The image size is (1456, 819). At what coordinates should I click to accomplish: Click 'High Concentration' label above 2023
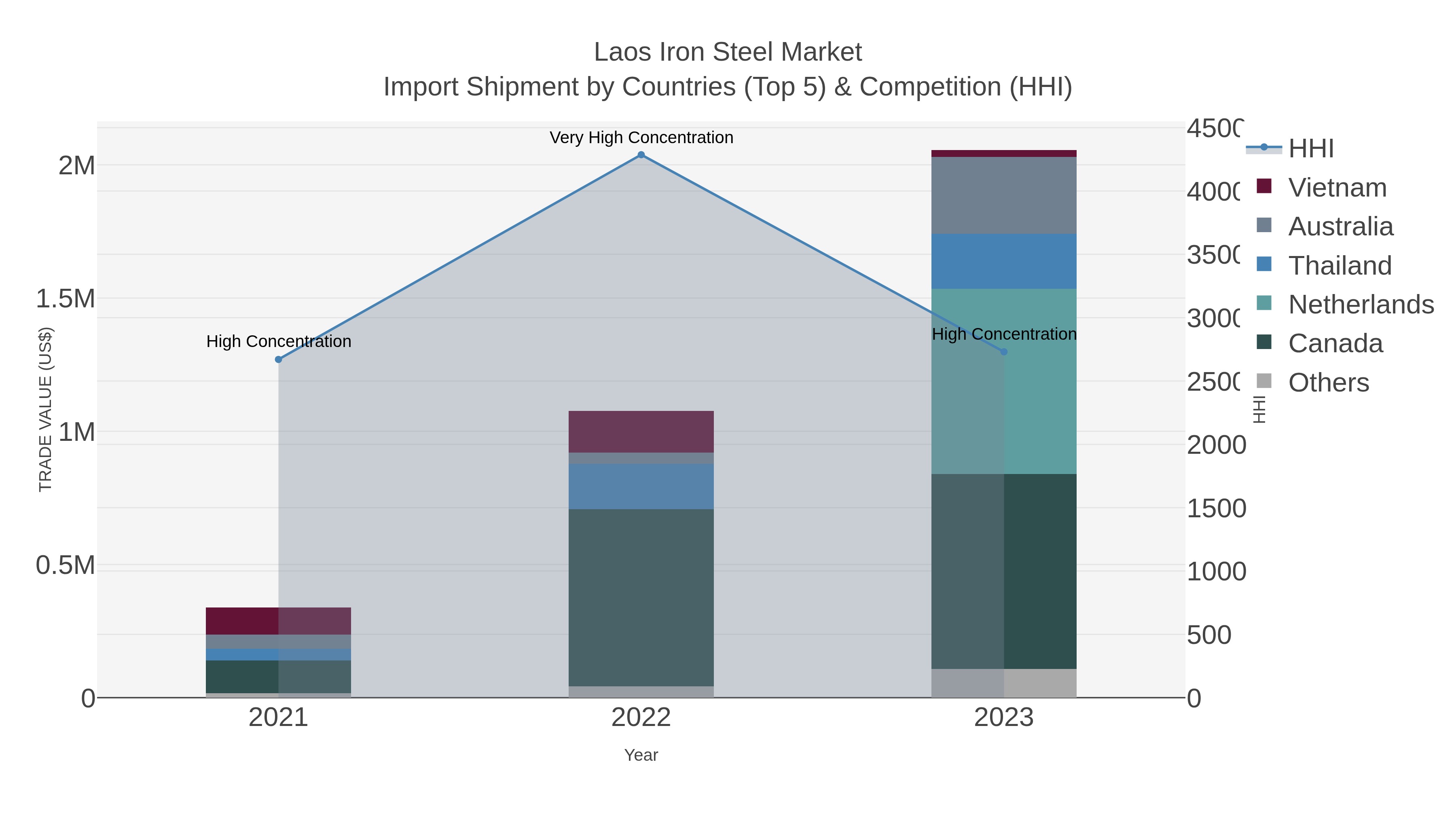1004,334
